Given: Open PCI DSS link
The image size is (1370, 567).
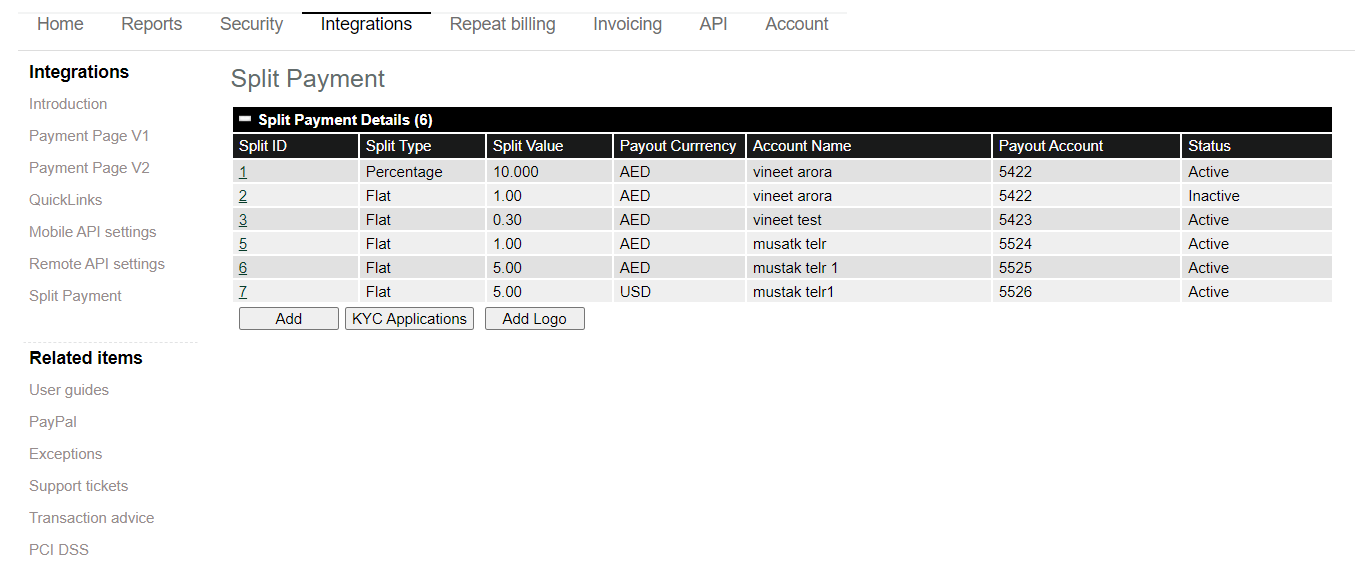Looking at the screenshot, I should tap(59, 550).
